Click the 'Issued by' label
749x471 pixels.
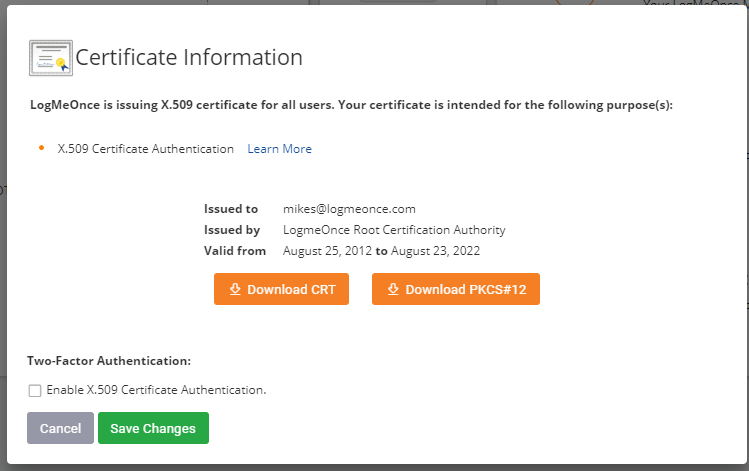[232, 230]
